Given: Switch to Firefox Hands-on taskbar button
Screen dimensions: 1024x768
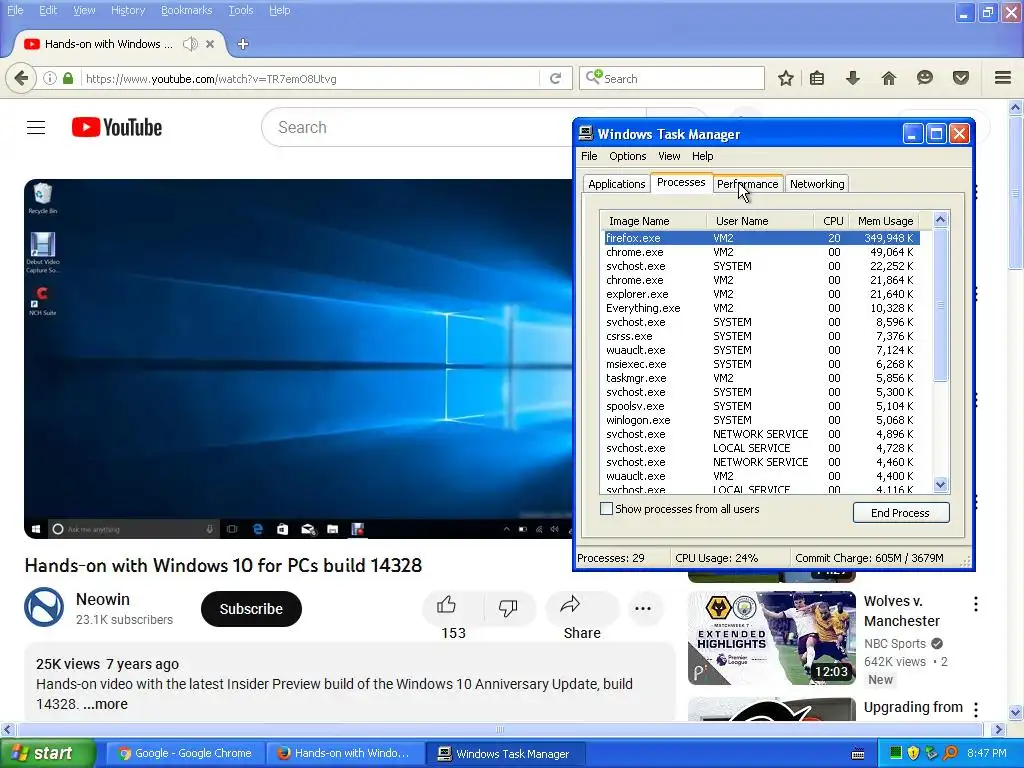Looking at the screenshot, I should click(x=344, y=753).
